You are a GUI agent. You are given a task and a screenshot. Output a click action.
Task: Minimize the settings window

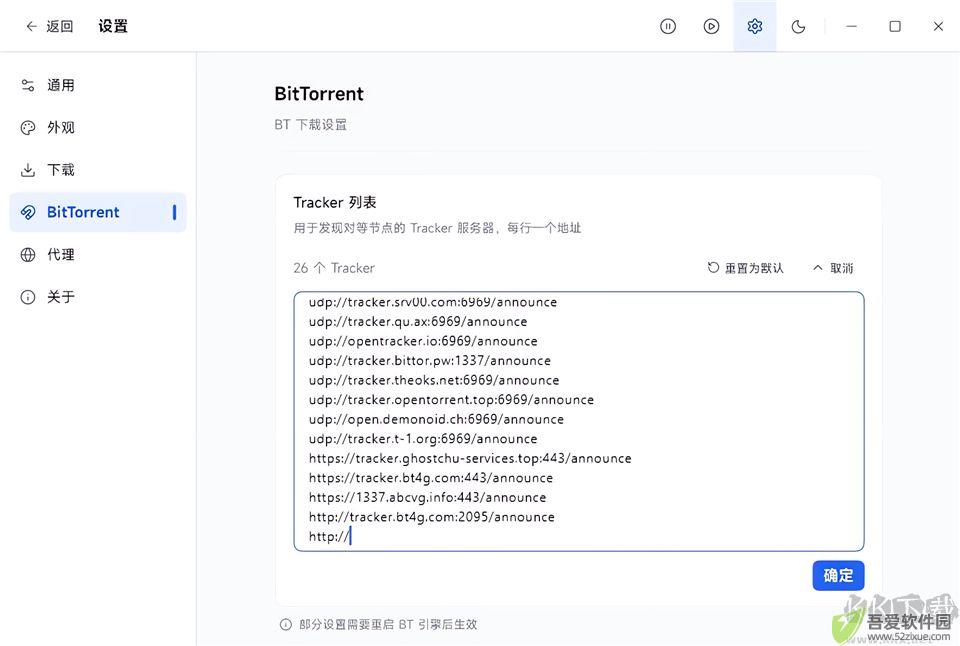click(x=852, y=26)
